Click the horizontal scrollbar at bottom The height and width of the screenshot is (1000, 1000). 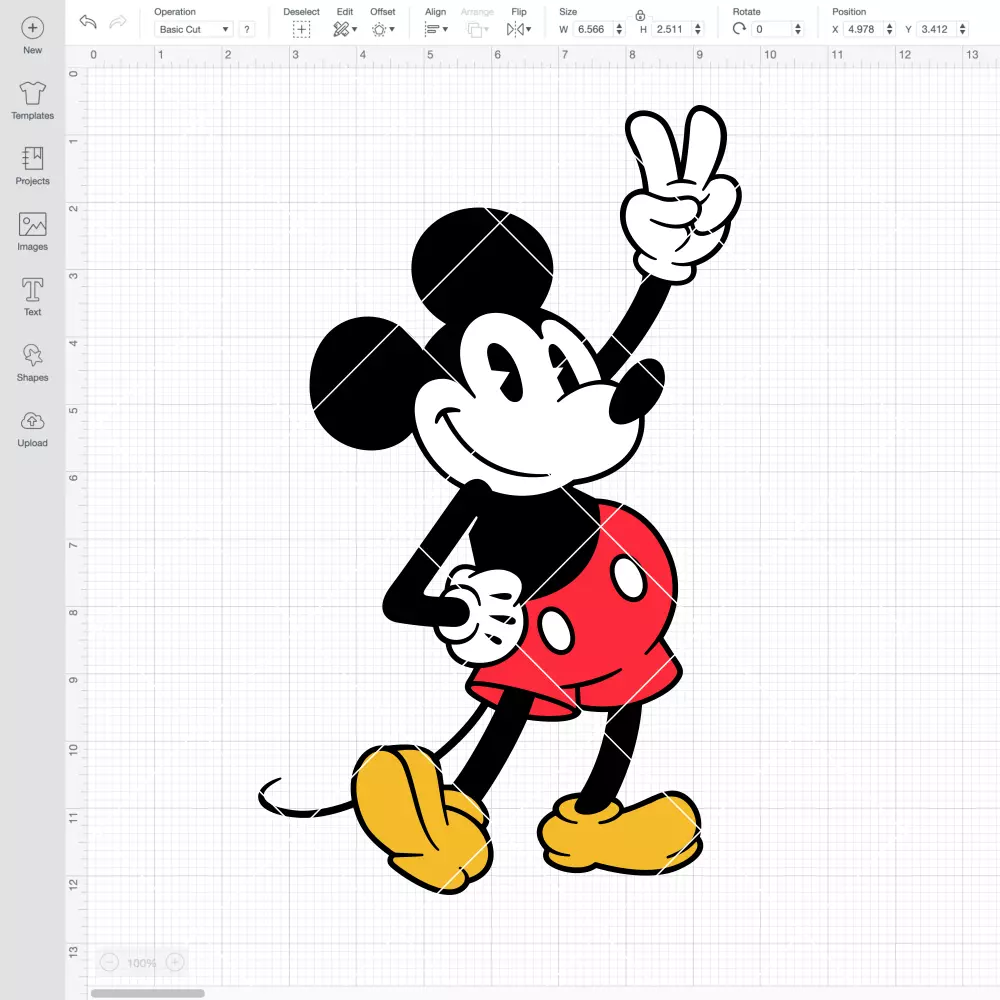point(147,993)
